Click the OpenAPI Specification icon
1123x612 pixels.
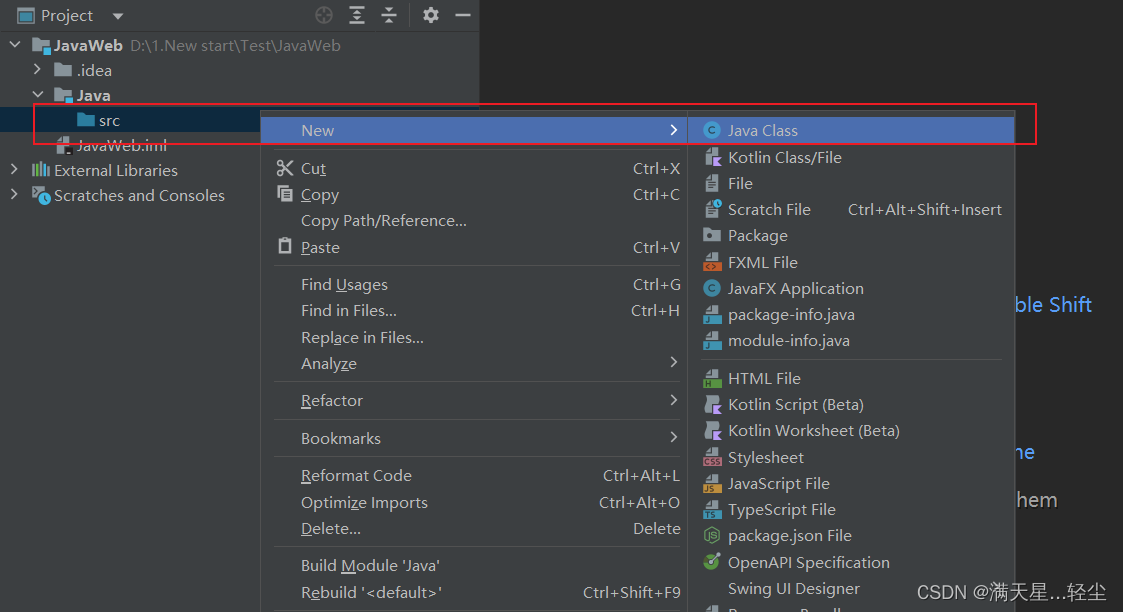point(711,561)
